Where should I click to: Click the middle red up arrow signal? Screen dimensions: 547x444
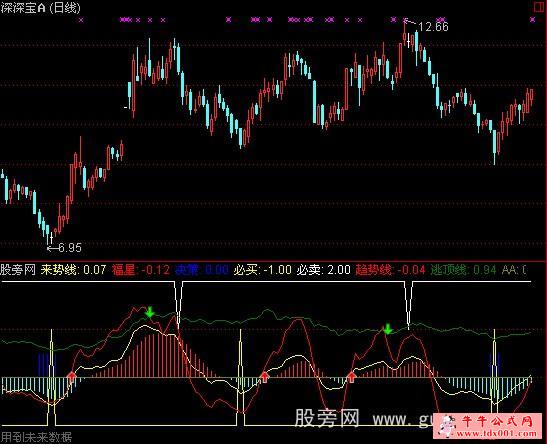(264, 377)
